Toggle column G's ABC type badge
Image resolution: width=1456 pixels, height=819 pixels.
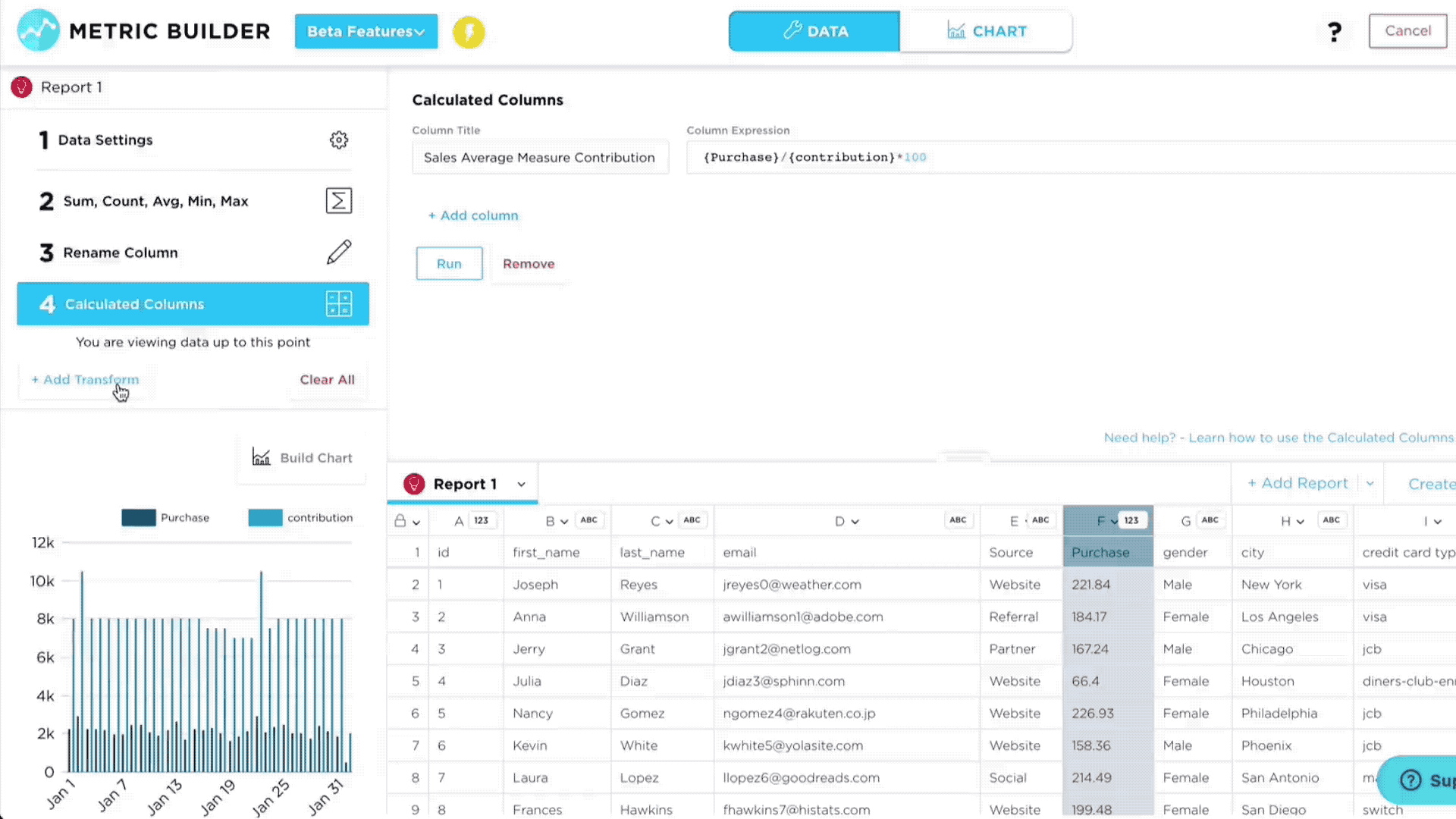tap(1210, 520)
